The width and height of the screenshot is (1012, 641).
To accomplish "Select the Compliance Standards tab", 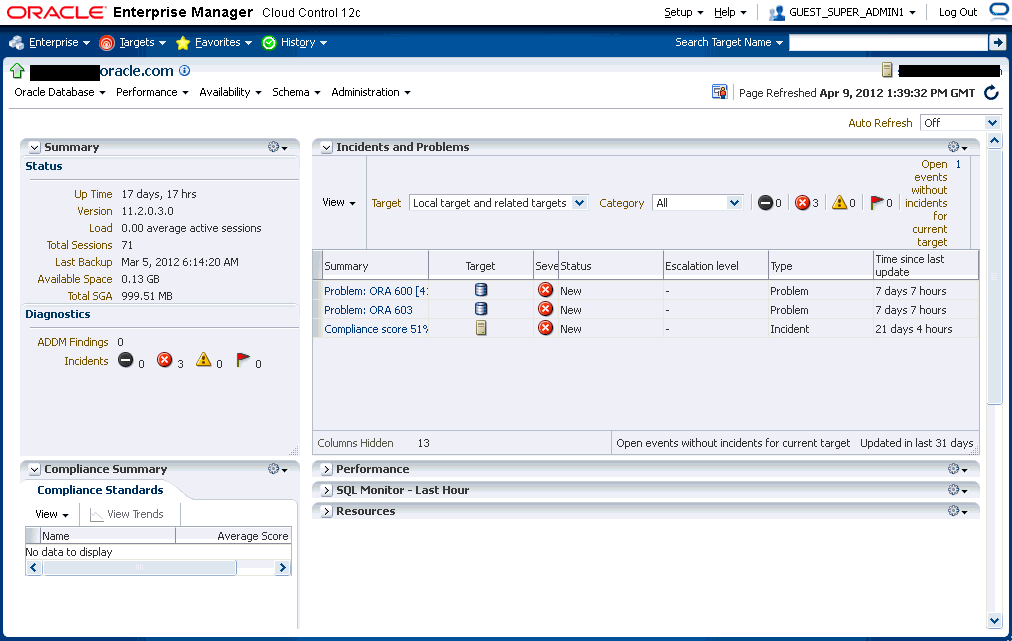I will point(100,490).
